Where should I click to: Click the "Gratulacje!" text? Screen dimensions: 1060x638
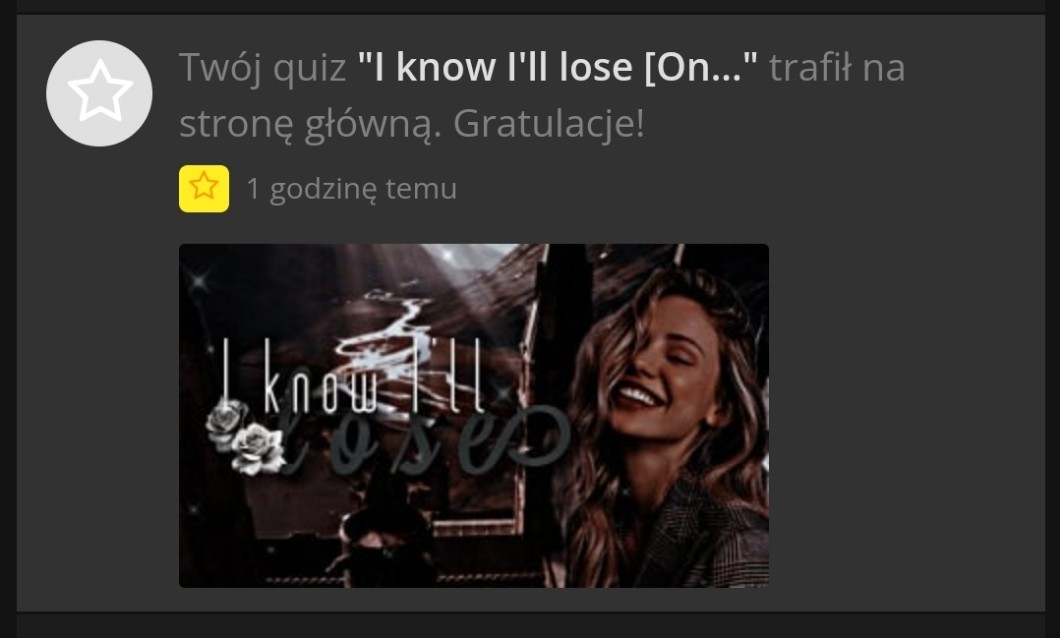[x=548, y=124]
